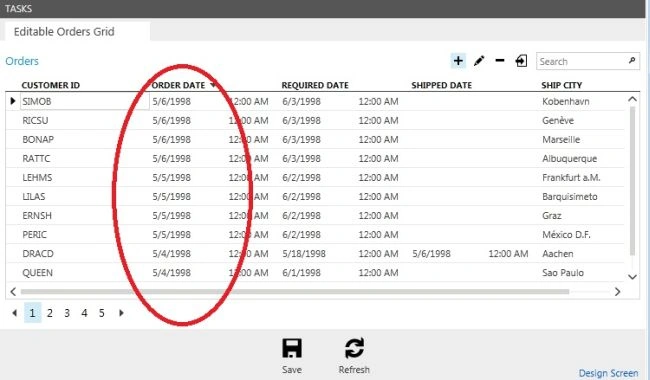Image resolution: width=650 pixels, height=380 pixels.
Task: Edit the selected order with the pencil icon
Action: [479, 61]
